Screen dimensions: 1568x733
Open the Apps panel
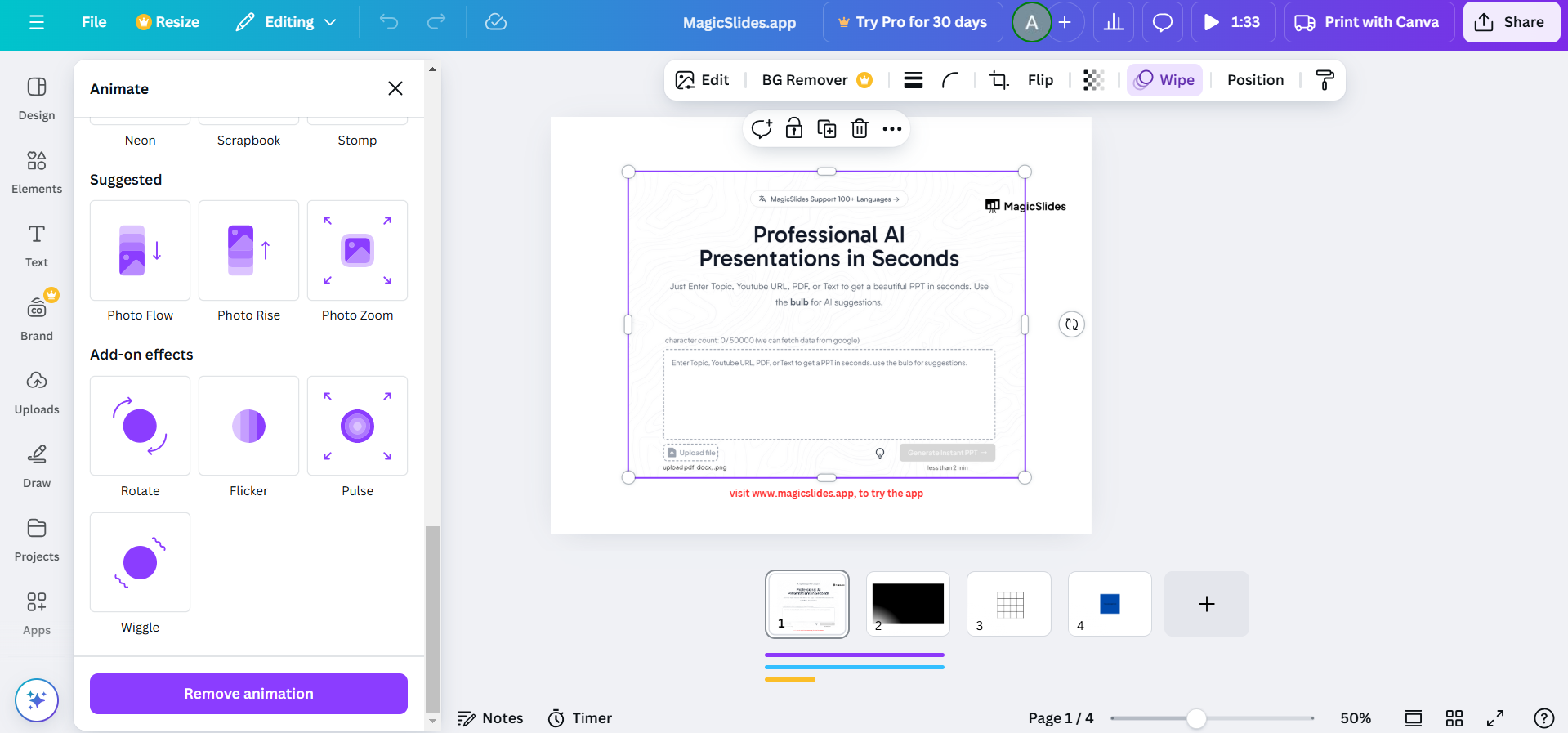37,613
